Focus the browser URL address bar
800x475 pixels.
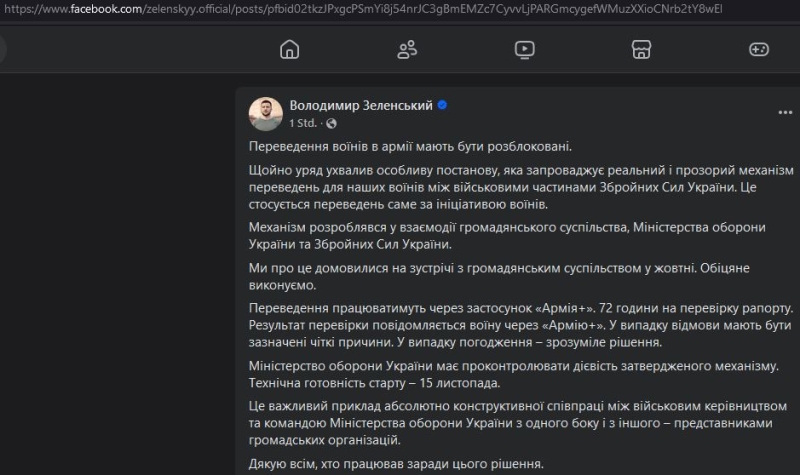(400, 8)
